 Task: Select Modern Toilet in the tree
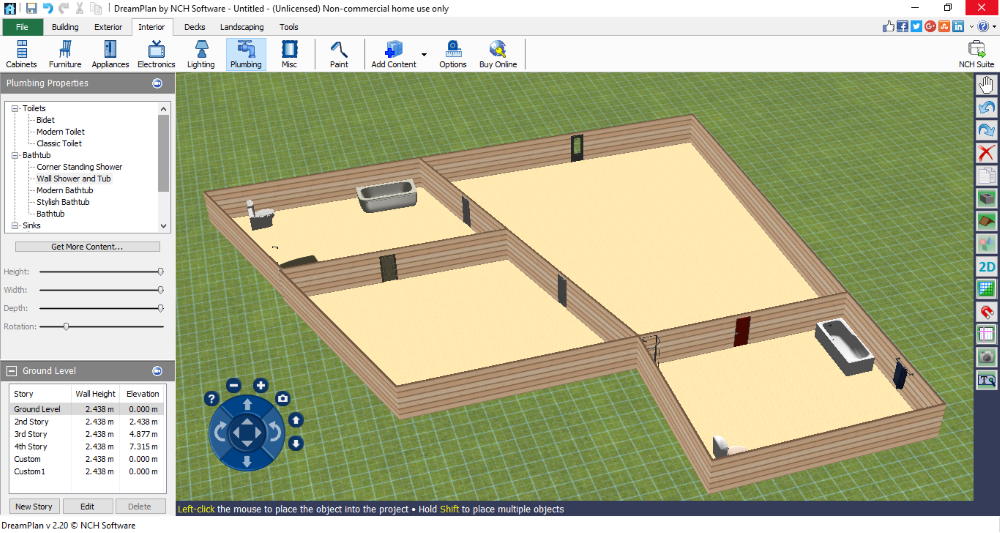[x=60, y=131]
